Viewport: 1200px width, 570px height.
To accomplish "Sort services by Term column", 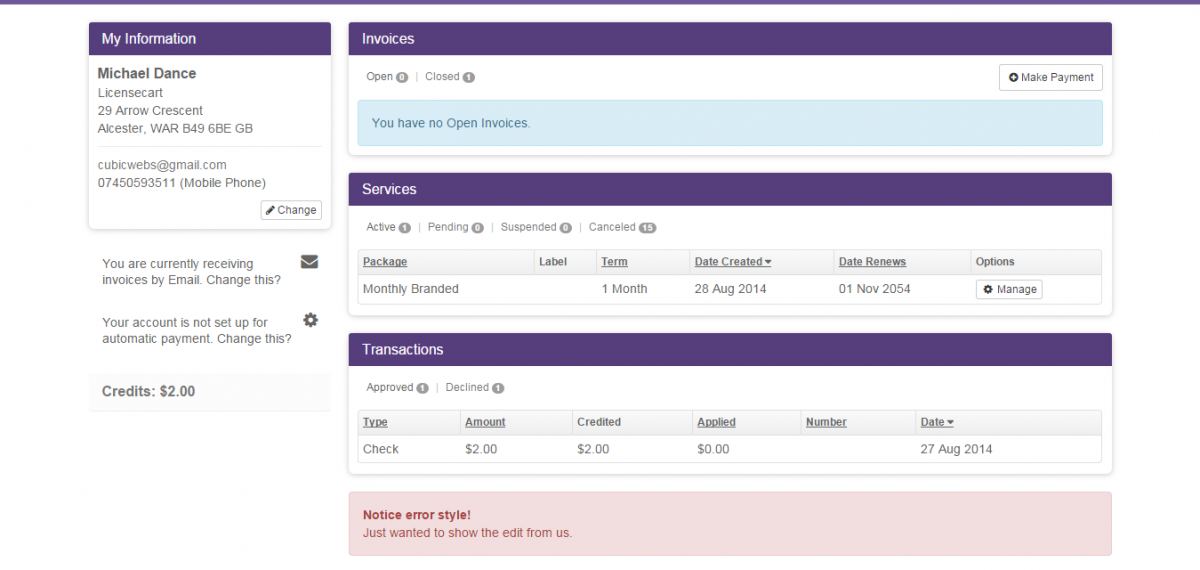I will tap(614, 262).
